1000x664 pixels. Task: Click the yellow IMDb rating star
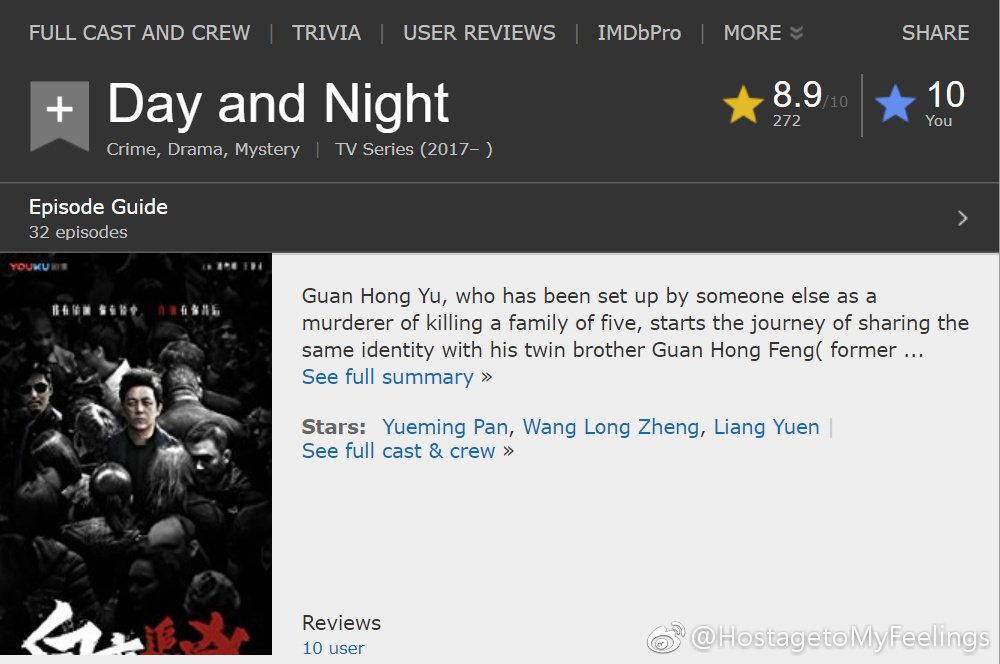(x=743, y=105)
